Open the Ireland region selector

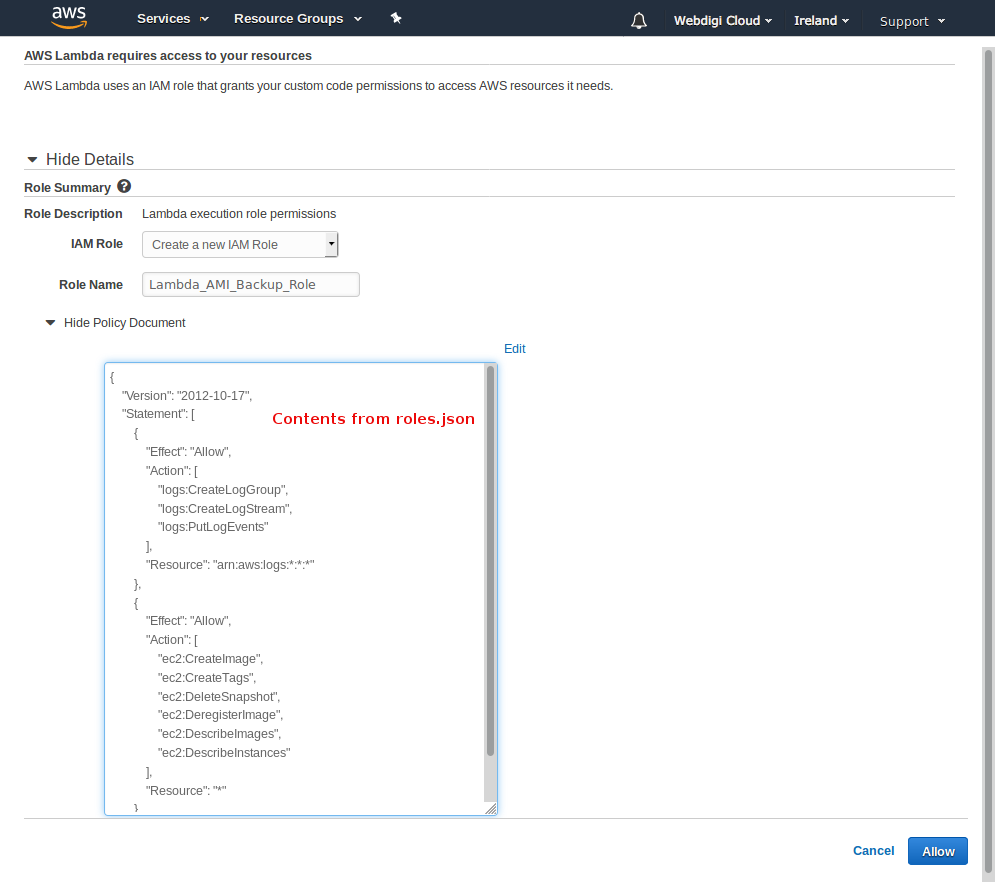(x=821, y=21)
